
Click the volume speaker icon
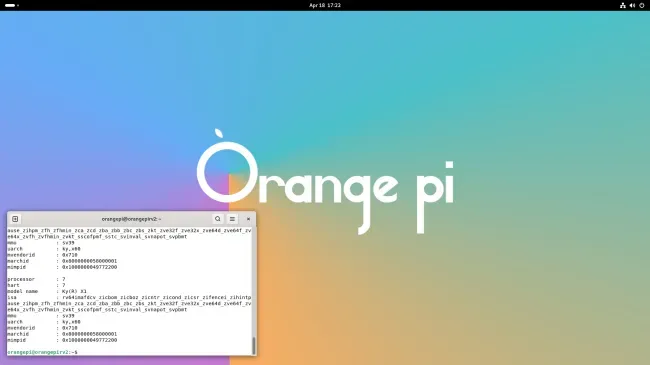(x=632, y=5)
